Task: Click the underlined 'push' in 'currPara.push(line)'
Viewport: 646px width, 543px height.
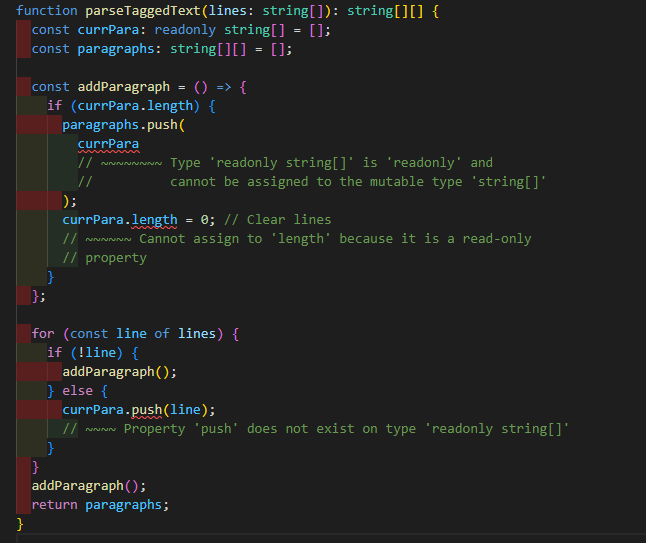Action: pos(147,410)
